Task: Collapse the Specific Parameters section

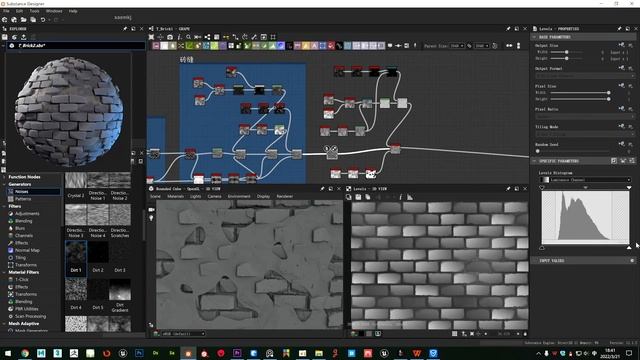Action: point(534,161)
